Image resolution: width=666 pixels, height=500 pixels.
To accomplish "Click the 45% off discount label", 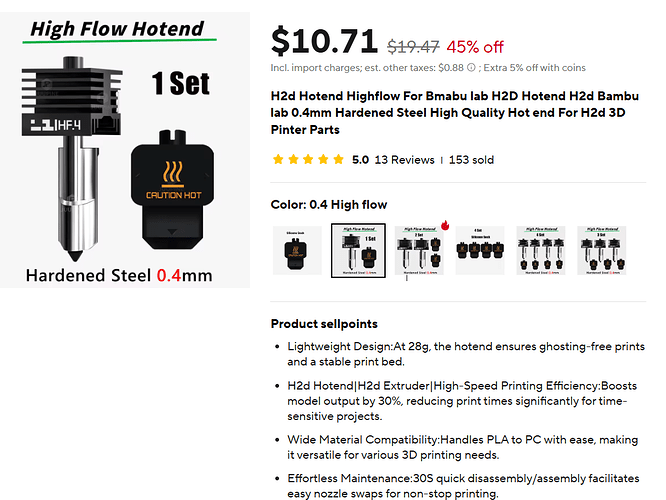I will click(x=475, y=47).
